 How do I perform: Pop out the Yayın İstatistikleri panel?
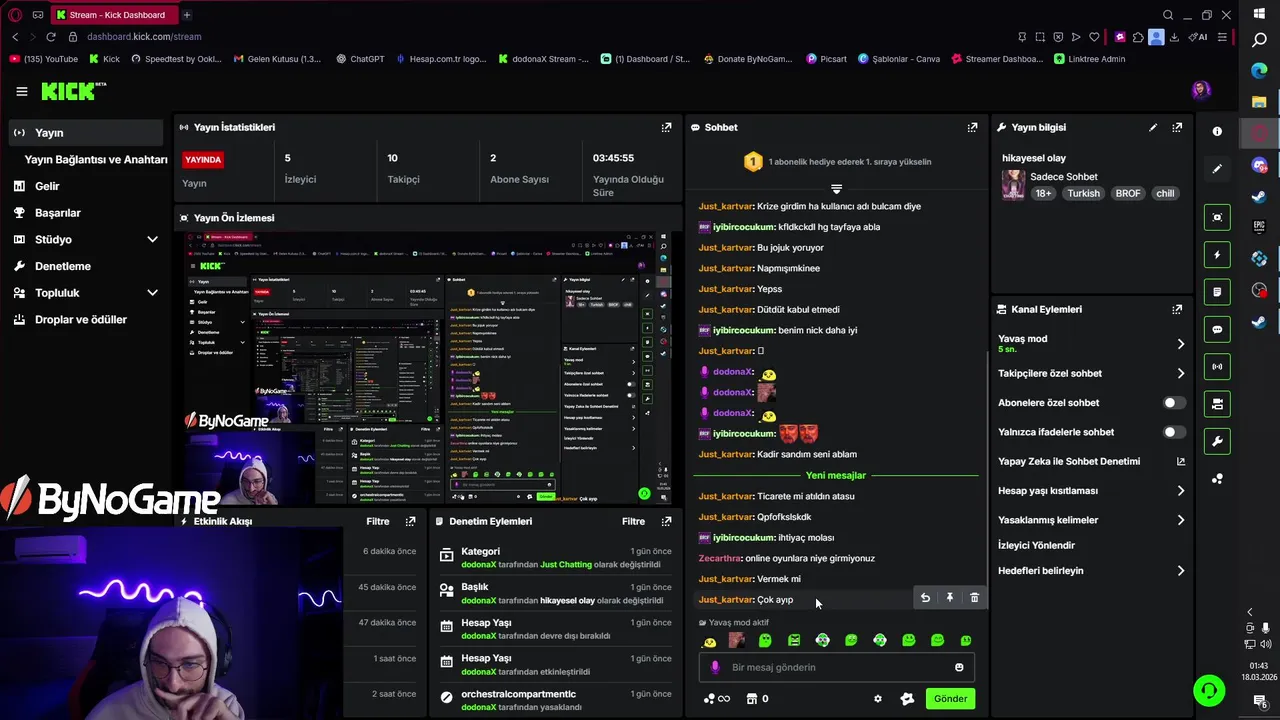pos(666,127)
